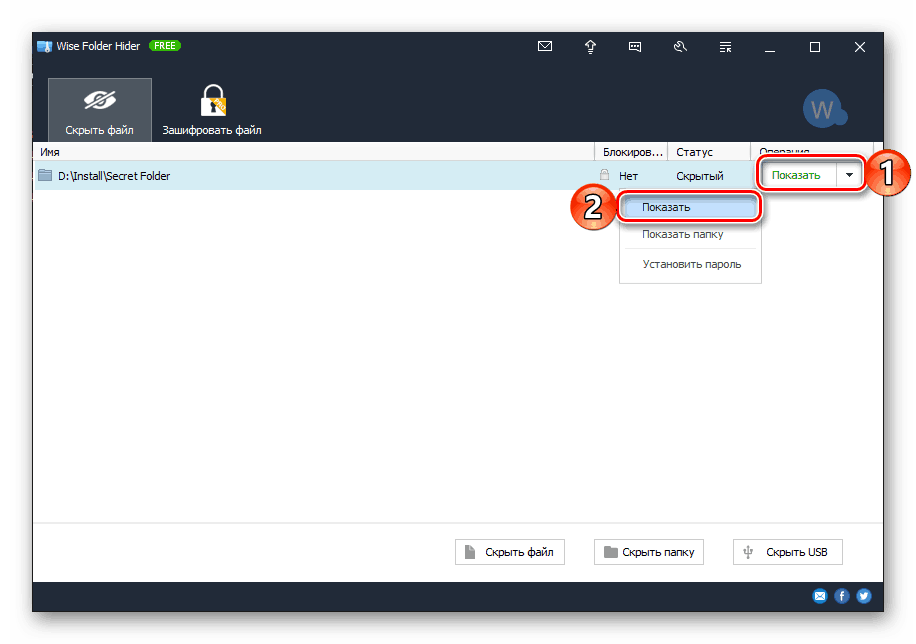Select Показать папку from the context menu
Screen dimensions: 916x644
click(x=688, y=234)
